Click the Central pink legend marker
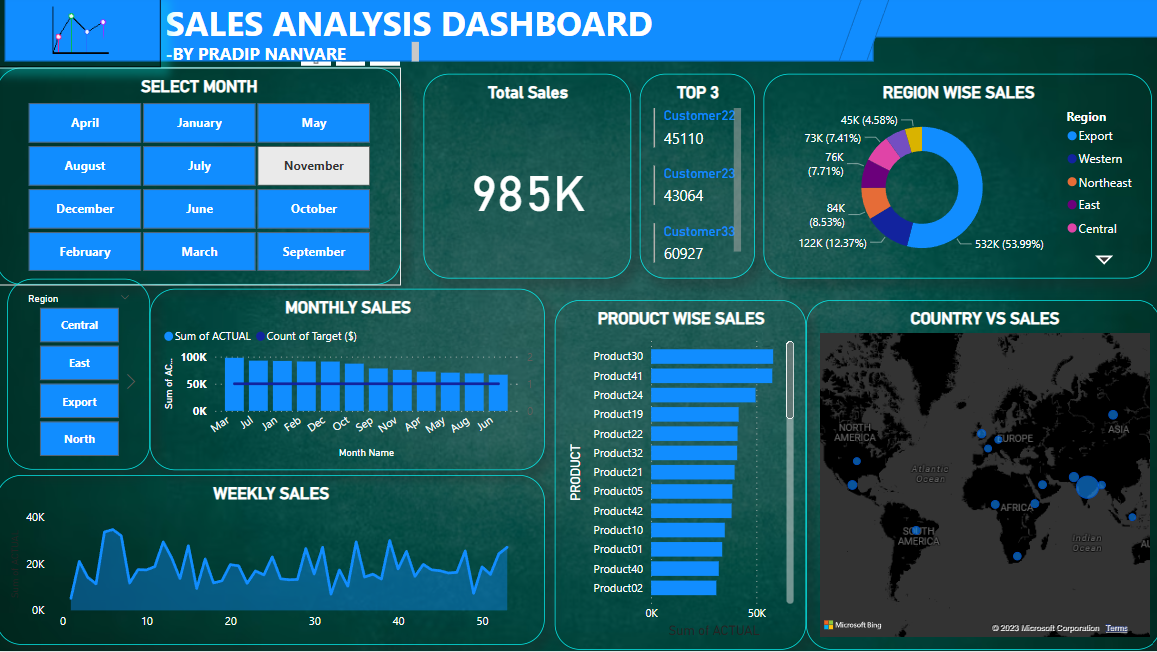The height and width of the screenshot is (652, 1157). tap(1072, 229)
